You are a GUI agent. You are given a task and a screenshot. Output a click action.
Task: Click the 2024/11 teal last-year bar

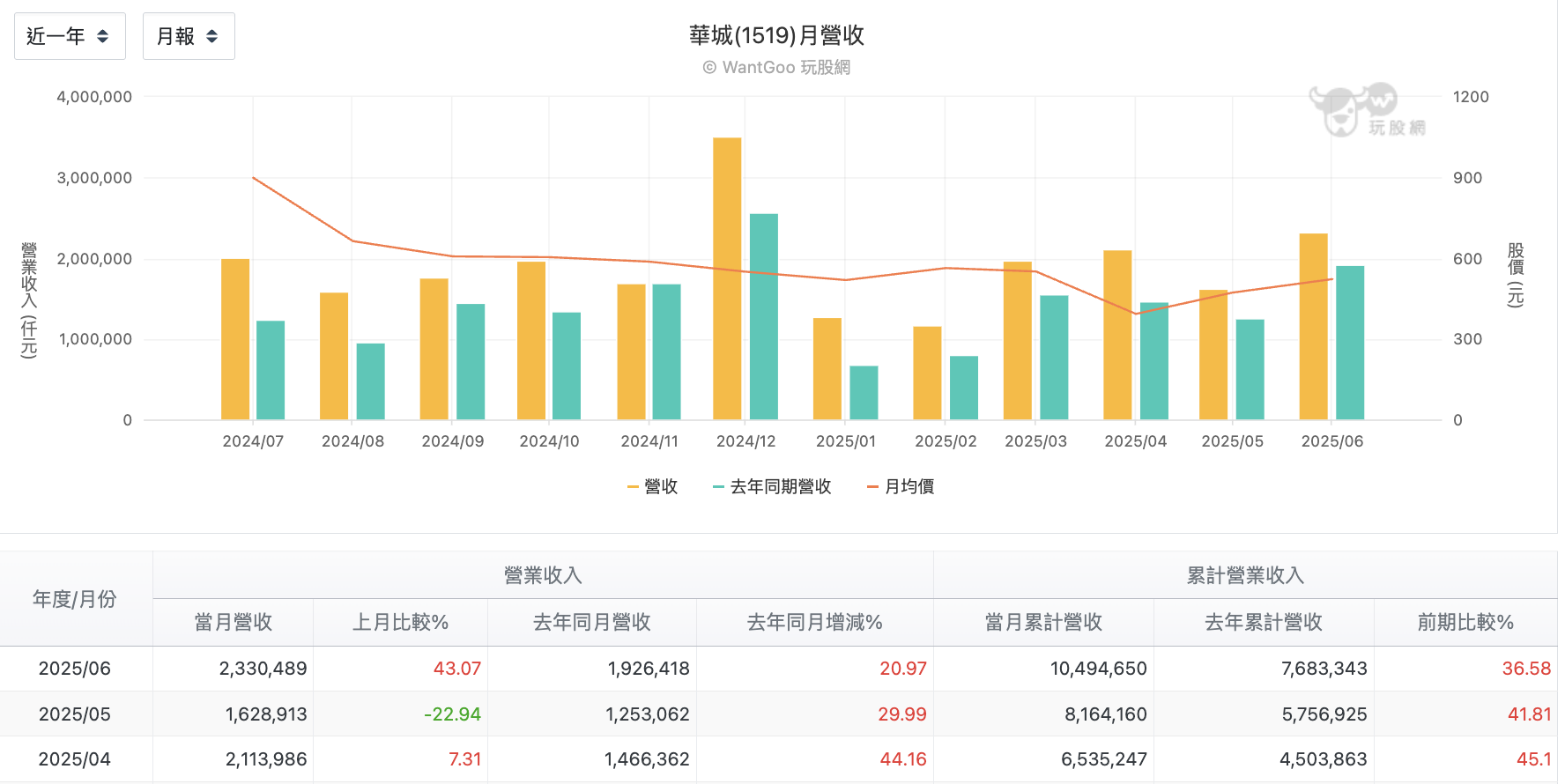click(666, 351)
